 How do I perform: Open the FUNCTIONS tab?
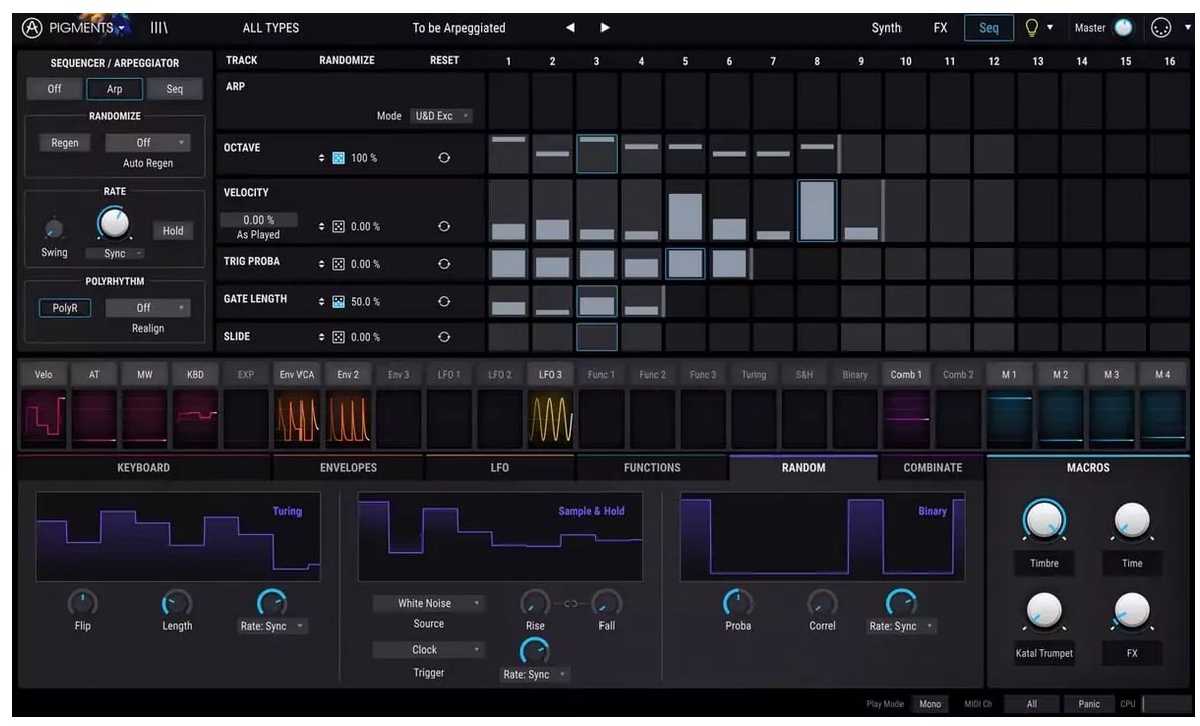click(x=652, y=467)
